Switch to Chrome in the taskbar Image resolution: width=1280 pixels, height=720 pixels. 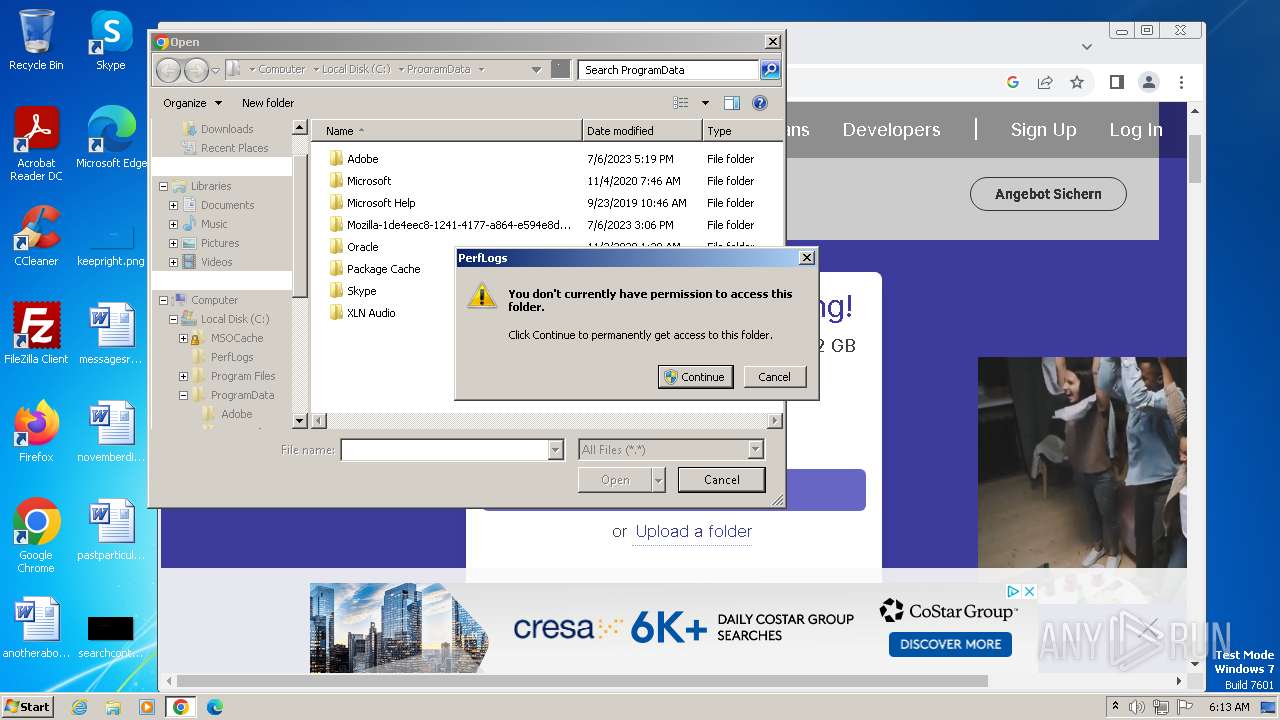(181, 707)
